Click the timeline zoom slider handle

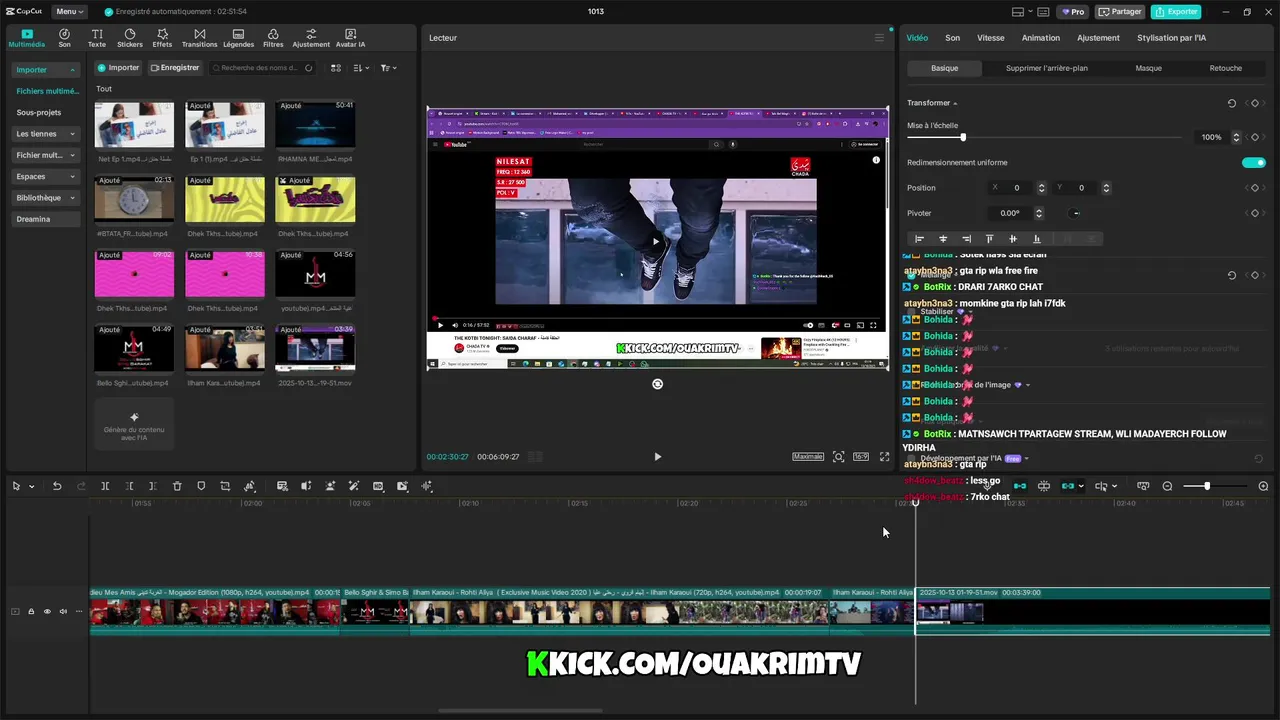point(1207,486)
